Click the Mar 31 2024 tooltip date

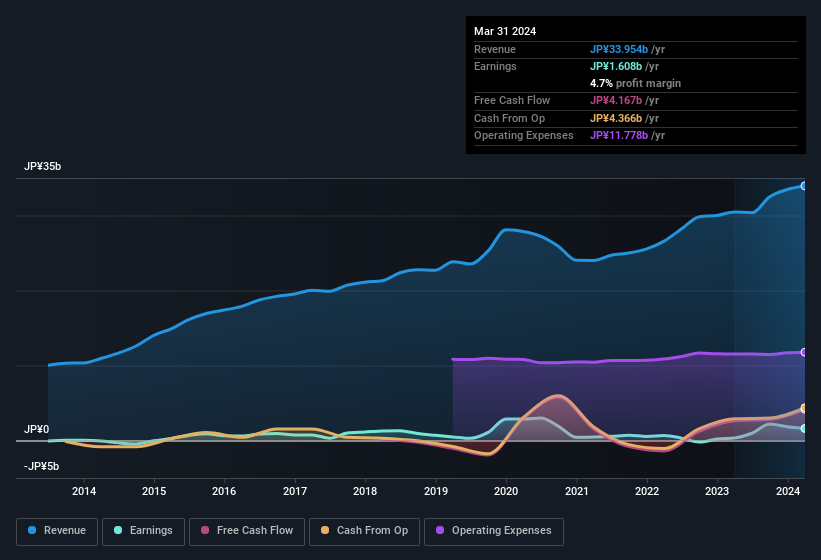(505, 31)
